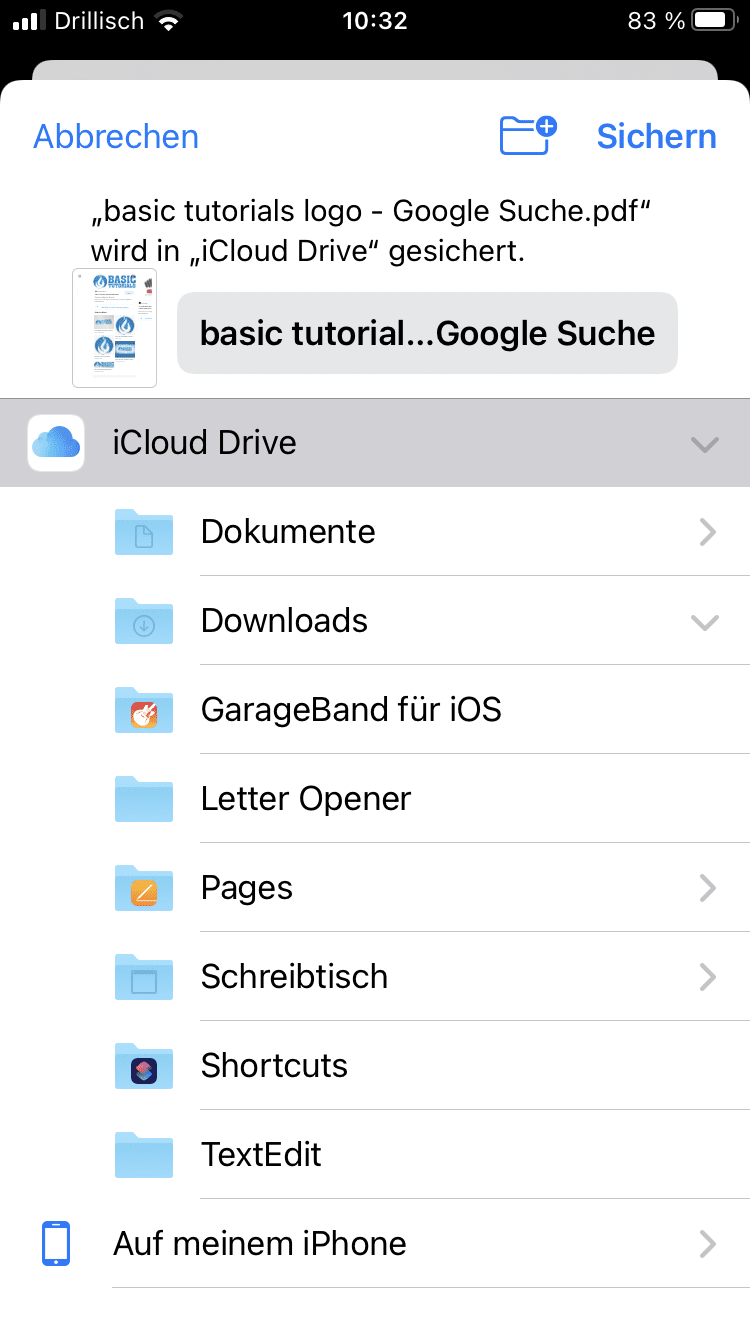
Task: Collapse the iCloud Drive section chevron
Action: (x=705, y=444)
